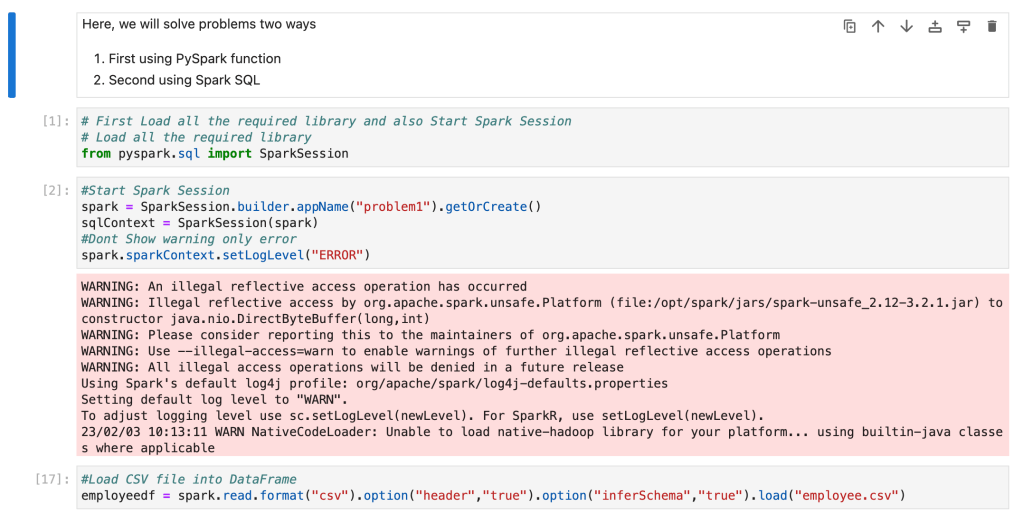Focus the employeedf CSV load code line
Viewport: 1023px width, 514px height.
(x=492, y=495)
